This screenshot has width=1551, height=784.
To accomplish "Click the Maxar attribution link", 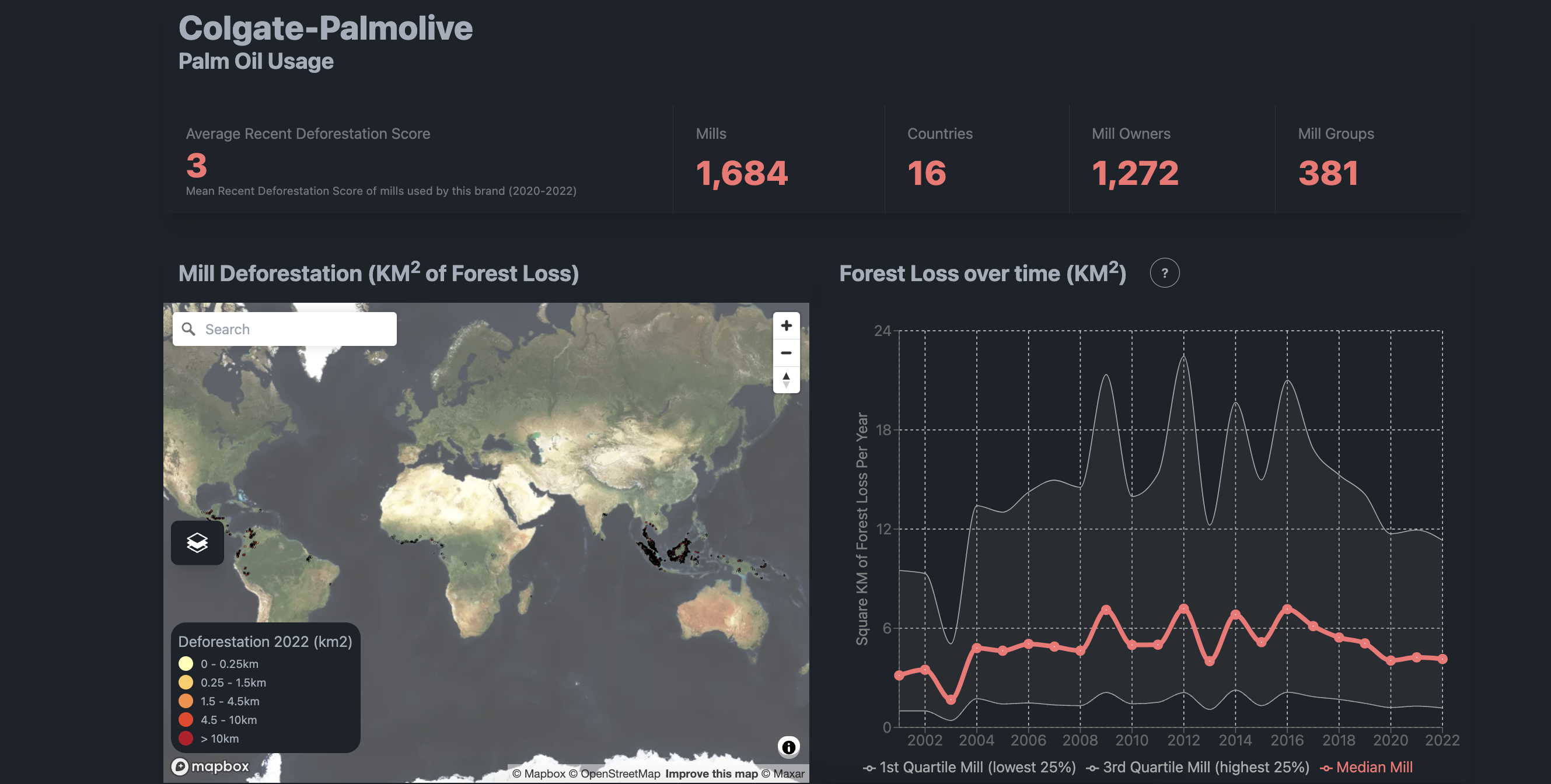I will pyautogui.click(x=782, y=773).
